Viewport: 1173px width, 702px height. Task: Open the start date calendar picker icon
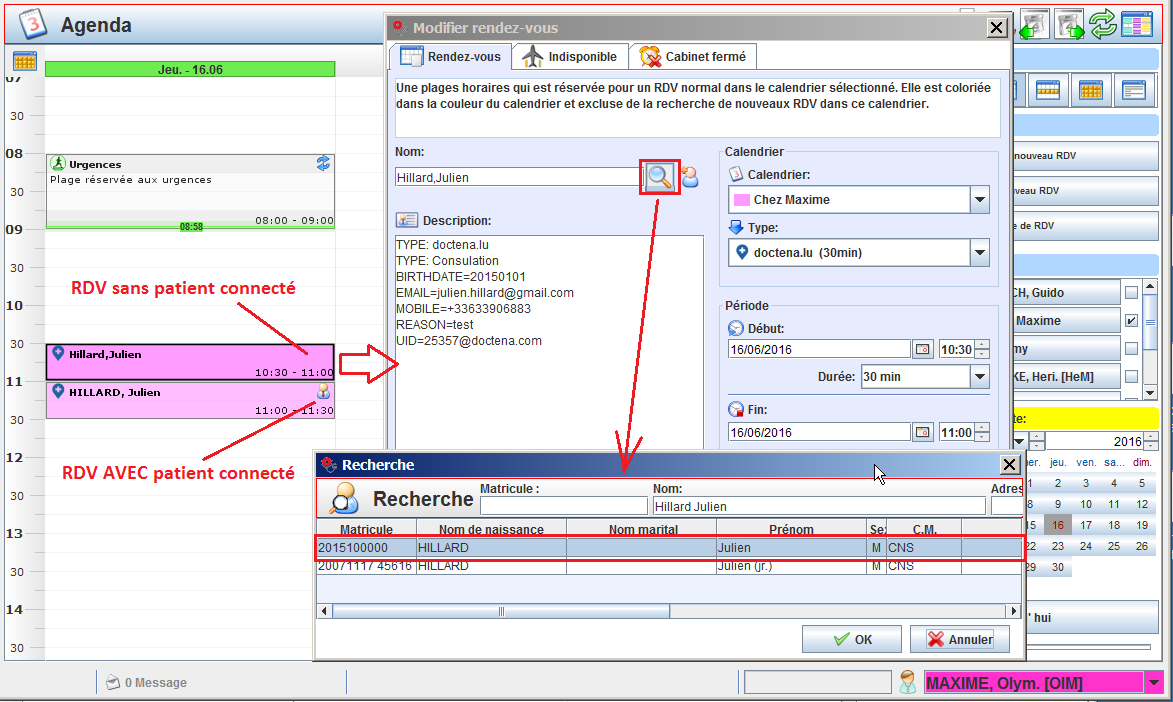click(x=922, y=349)
